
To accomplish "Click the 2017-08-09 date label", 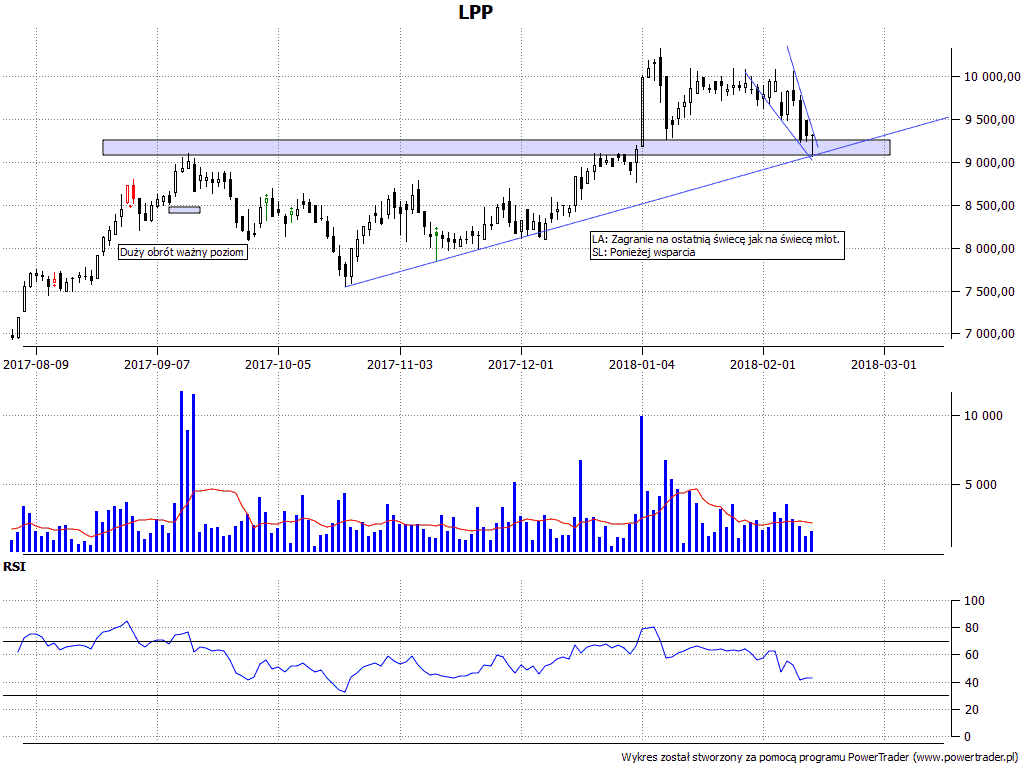I will [x=36, y=364].
